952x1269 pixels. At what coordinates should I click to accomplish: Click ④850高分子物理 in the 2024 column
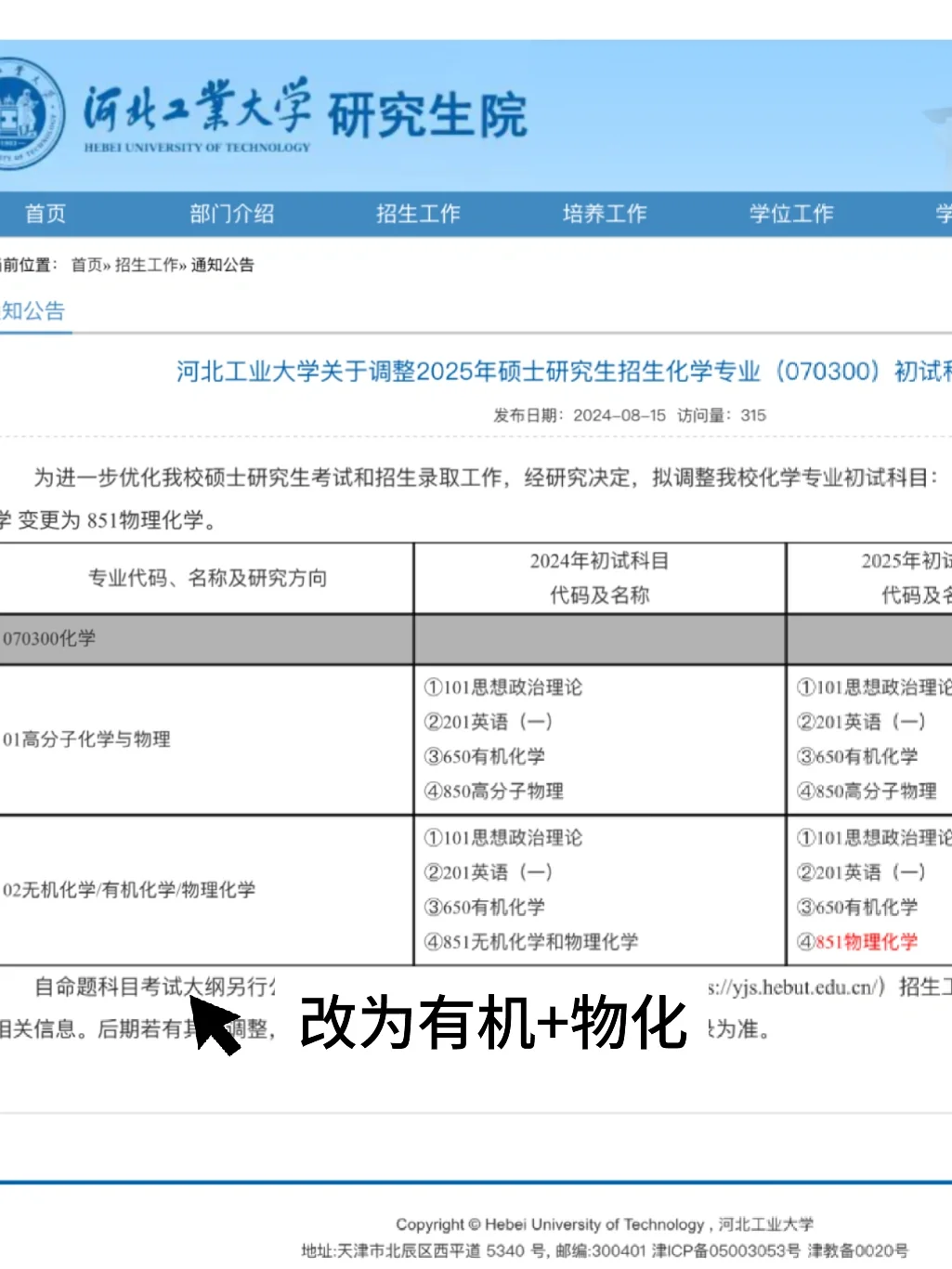point(494,791)
